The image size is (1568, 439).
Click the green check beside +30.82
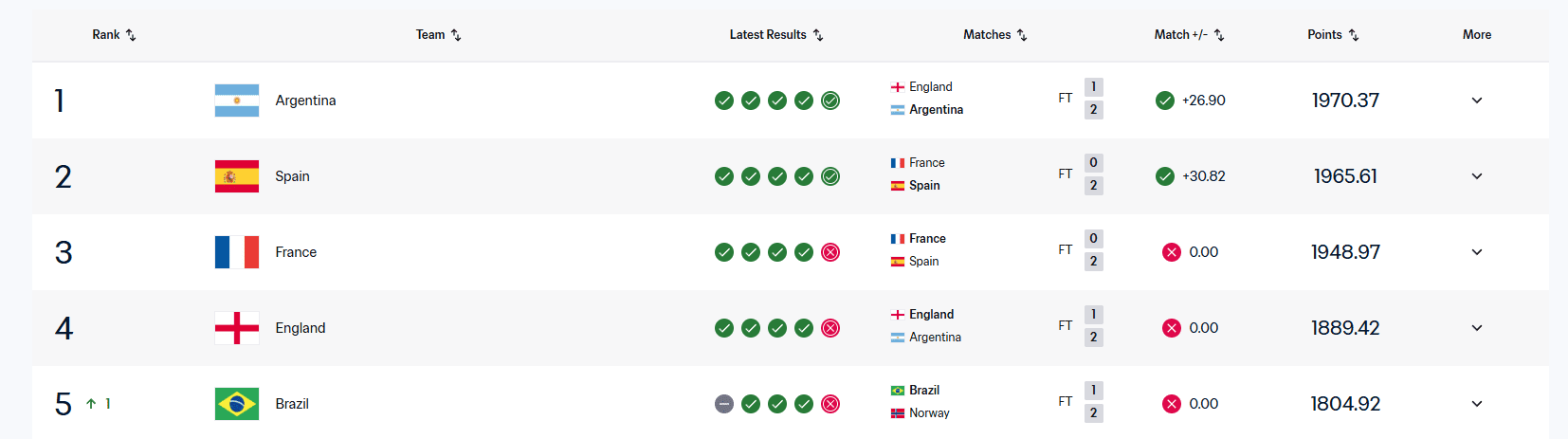1165,176
